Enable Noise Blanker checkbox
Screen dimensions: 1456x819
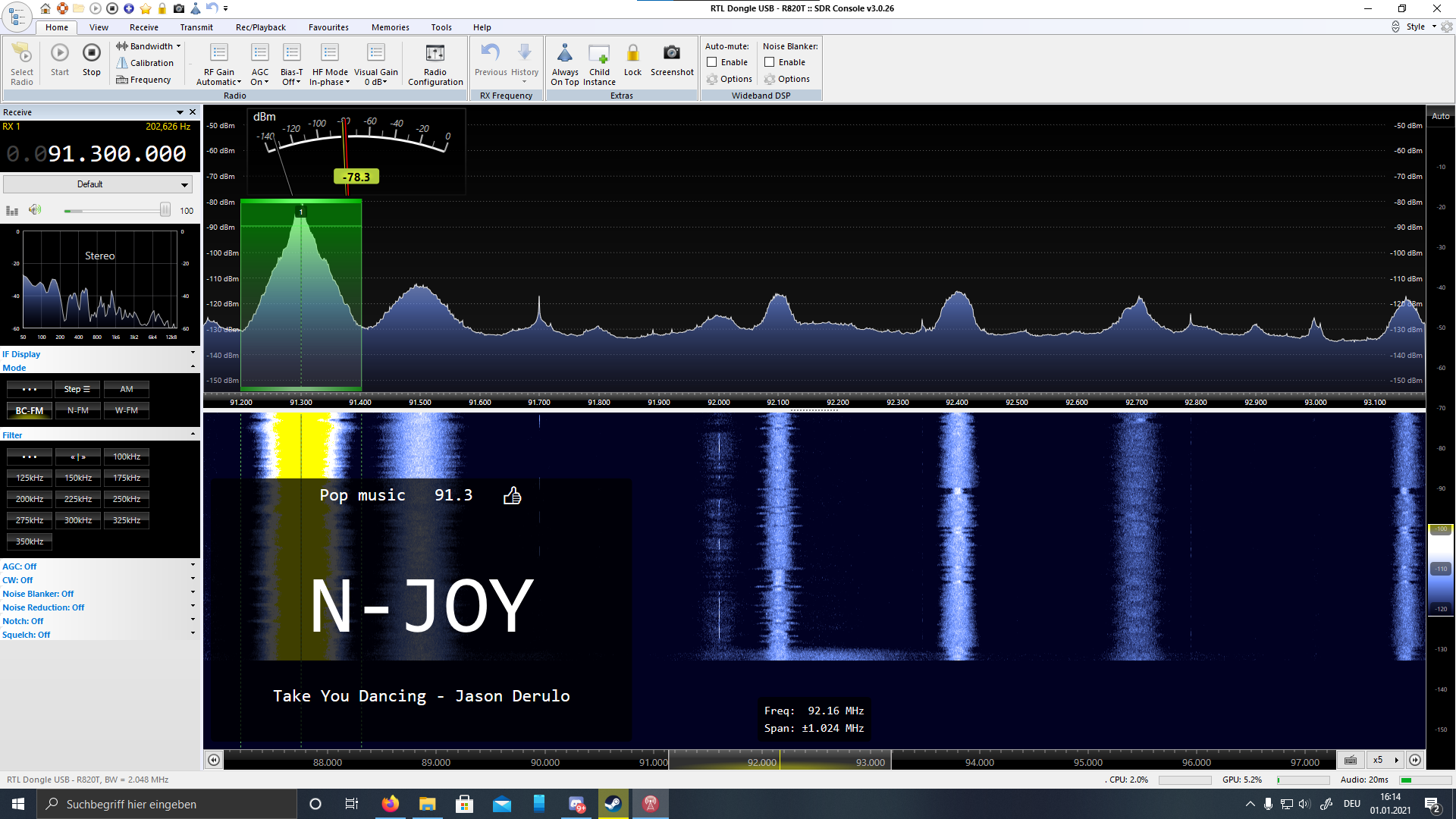coord(770,62)
